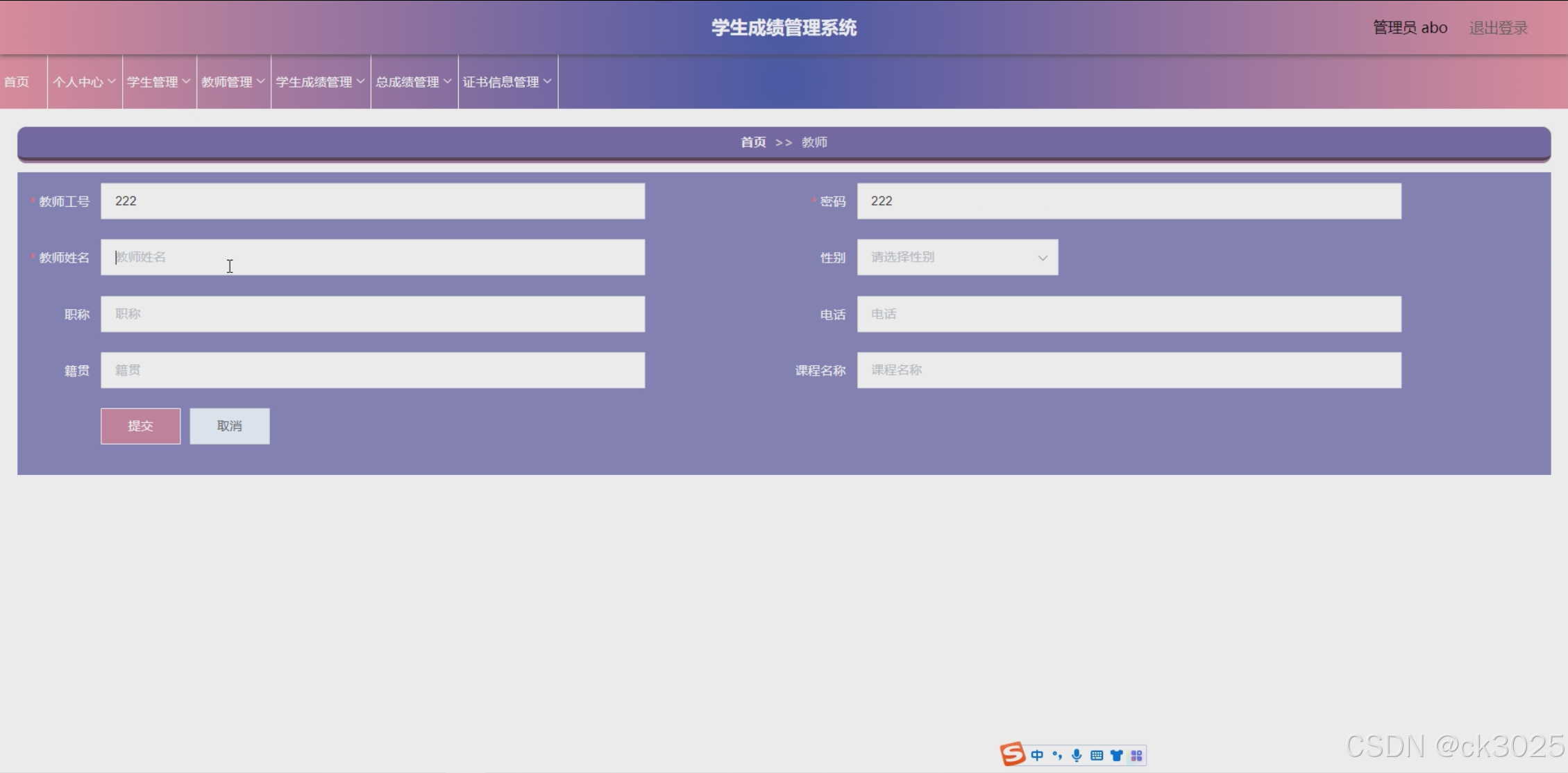
Task: Toggle punctuation mode on the IME bar
Action: point(1057,756)
